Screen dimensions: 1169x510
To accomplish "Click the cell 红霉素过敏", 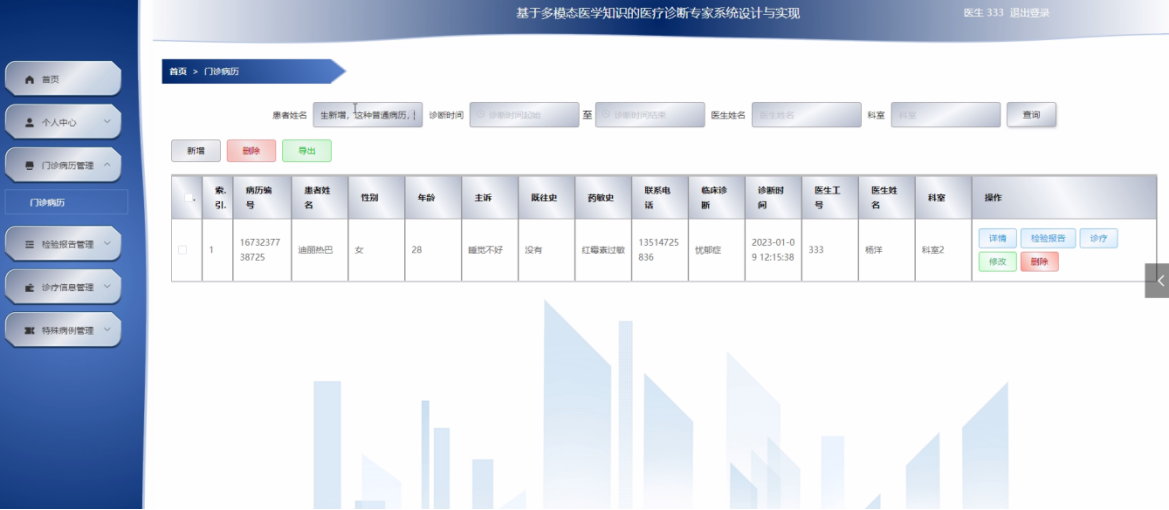I will 603,250.
